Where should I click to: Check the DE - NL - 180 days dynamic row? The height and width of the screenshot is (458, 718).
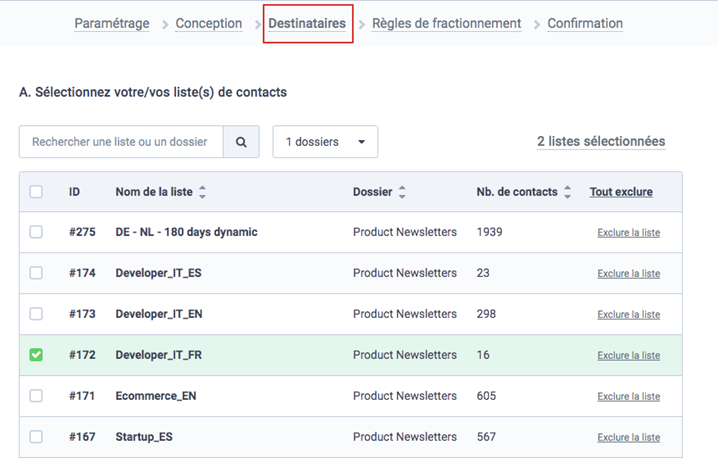click(36, 232)
